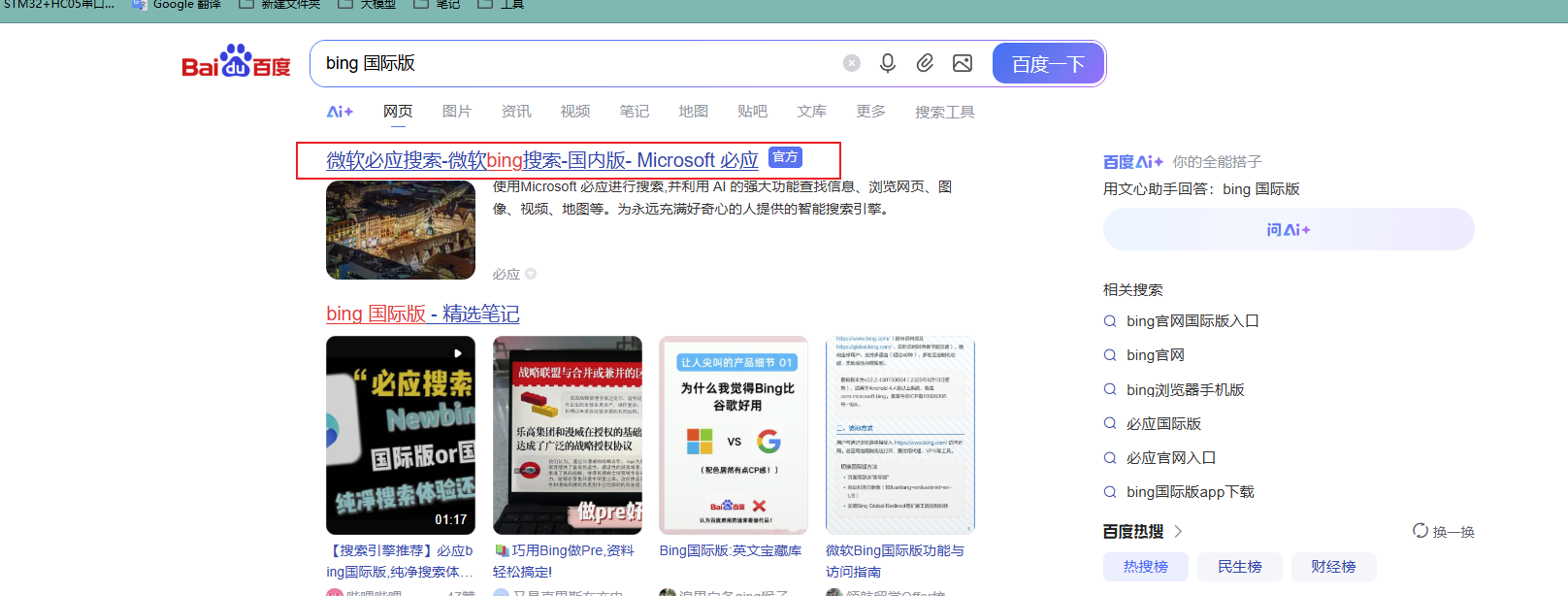Open the Bing result city night thumbnail
The height and width of the screenshot is (596, 1568).
pyautogui.click(x=401, y=230)
